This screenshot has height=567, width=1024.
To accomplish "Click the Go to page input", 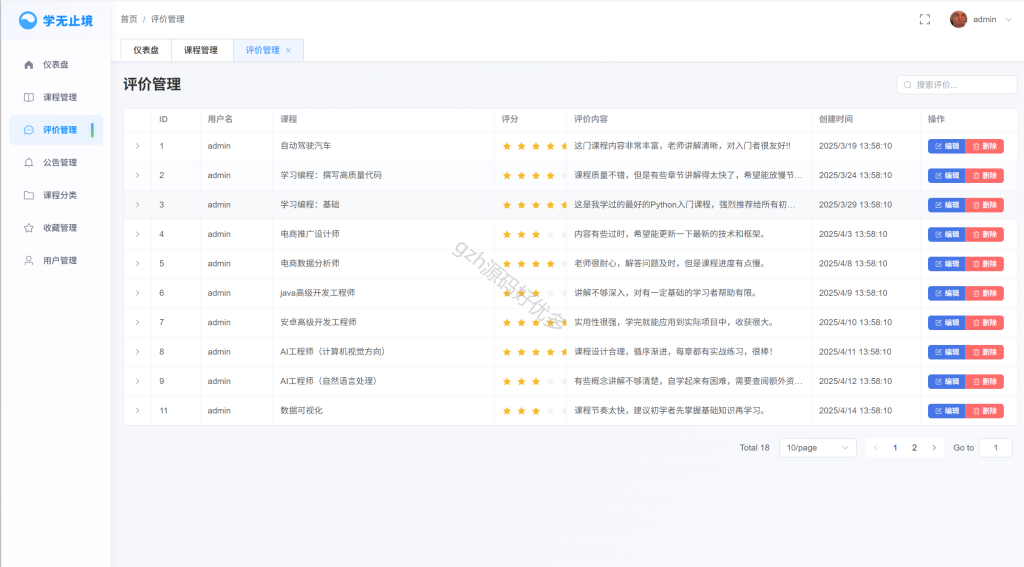I will [x=996, y=447].
